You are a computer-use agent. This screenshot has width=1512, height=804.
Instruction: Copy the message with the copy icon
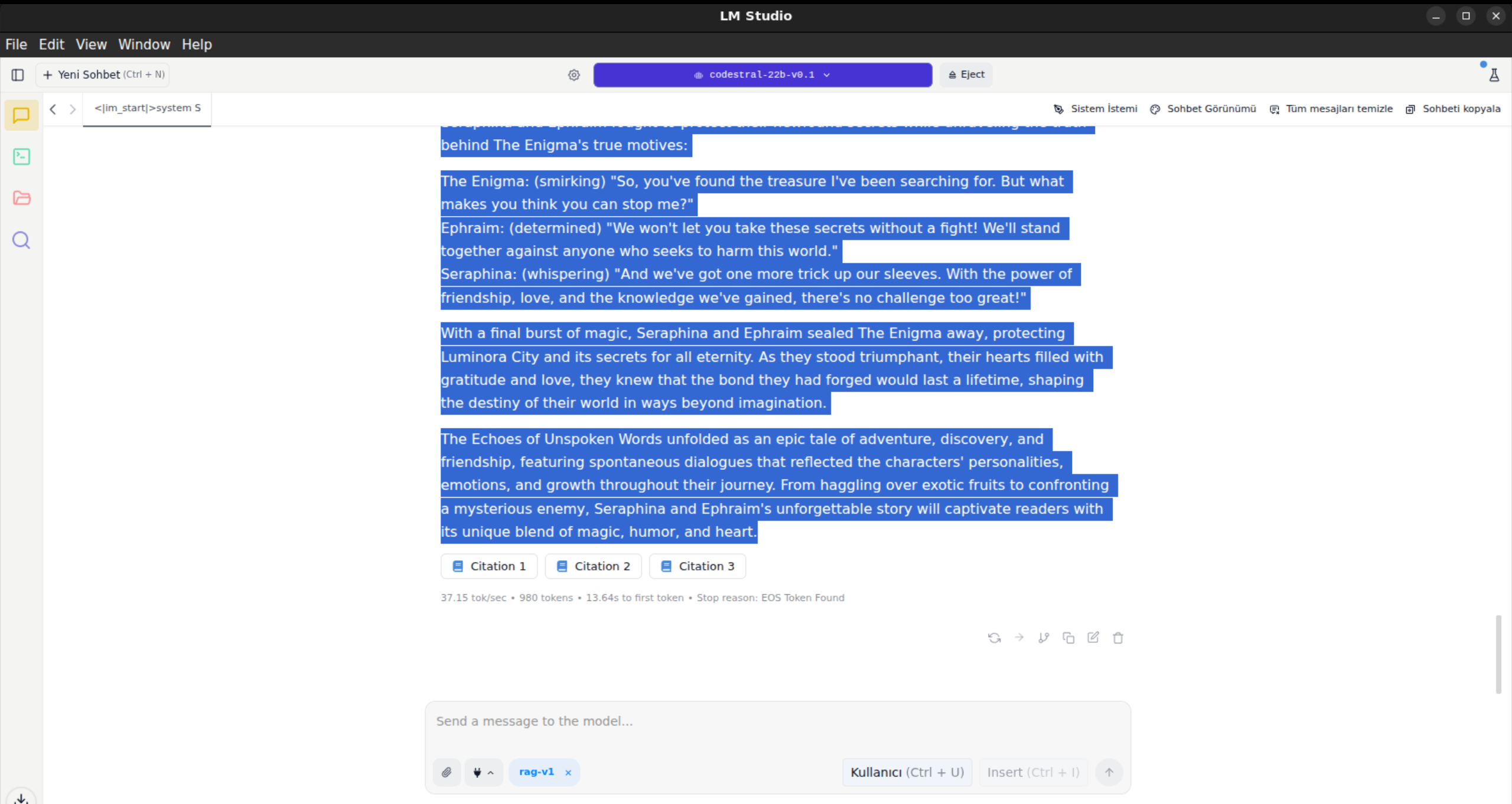coord(1068,638)
